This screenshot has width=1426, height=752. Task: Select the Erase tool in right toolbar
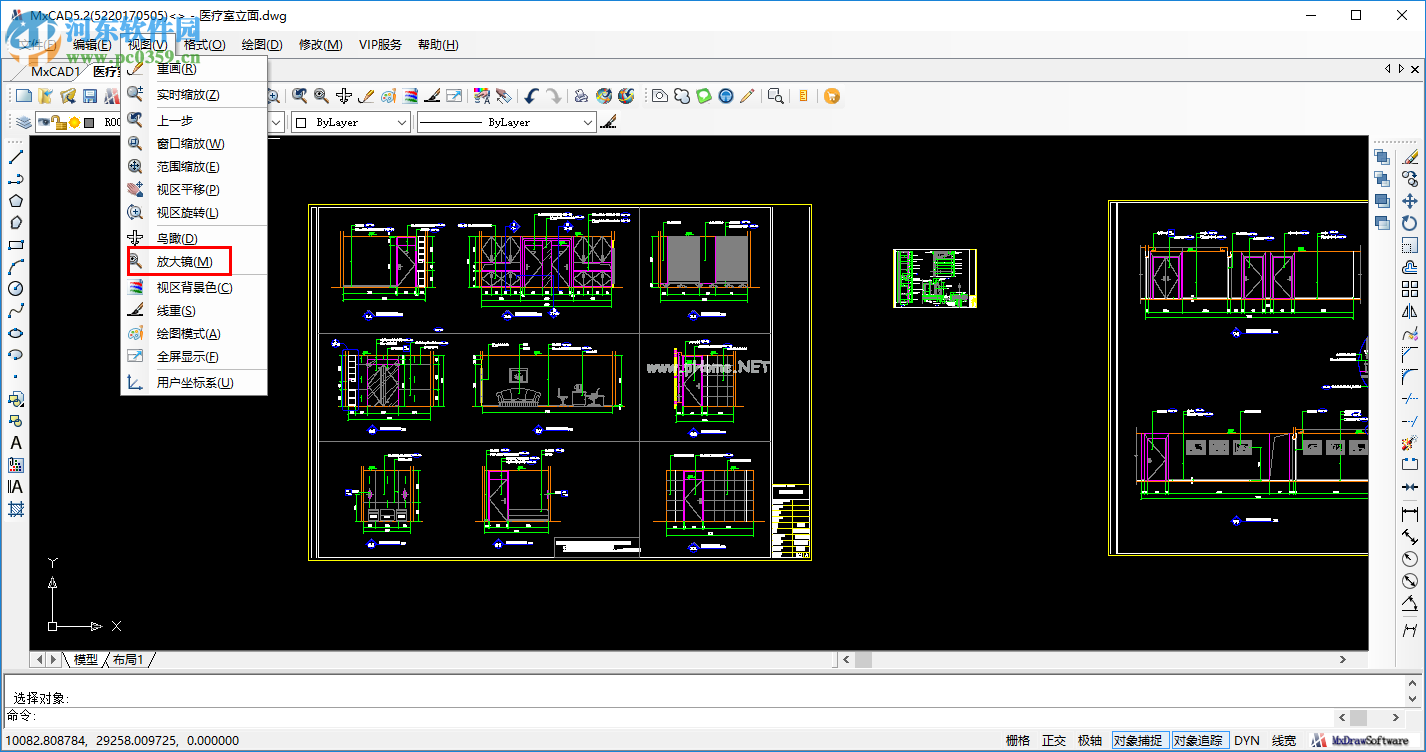tap(1410, 157)
